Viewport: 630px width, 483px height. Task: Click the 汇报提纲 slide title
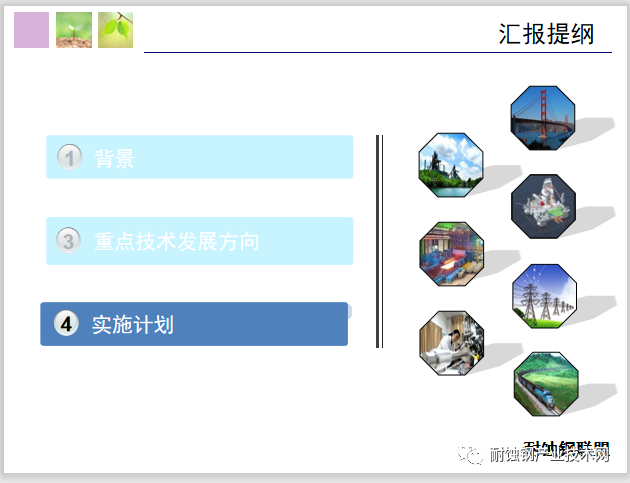coord(546,34)
